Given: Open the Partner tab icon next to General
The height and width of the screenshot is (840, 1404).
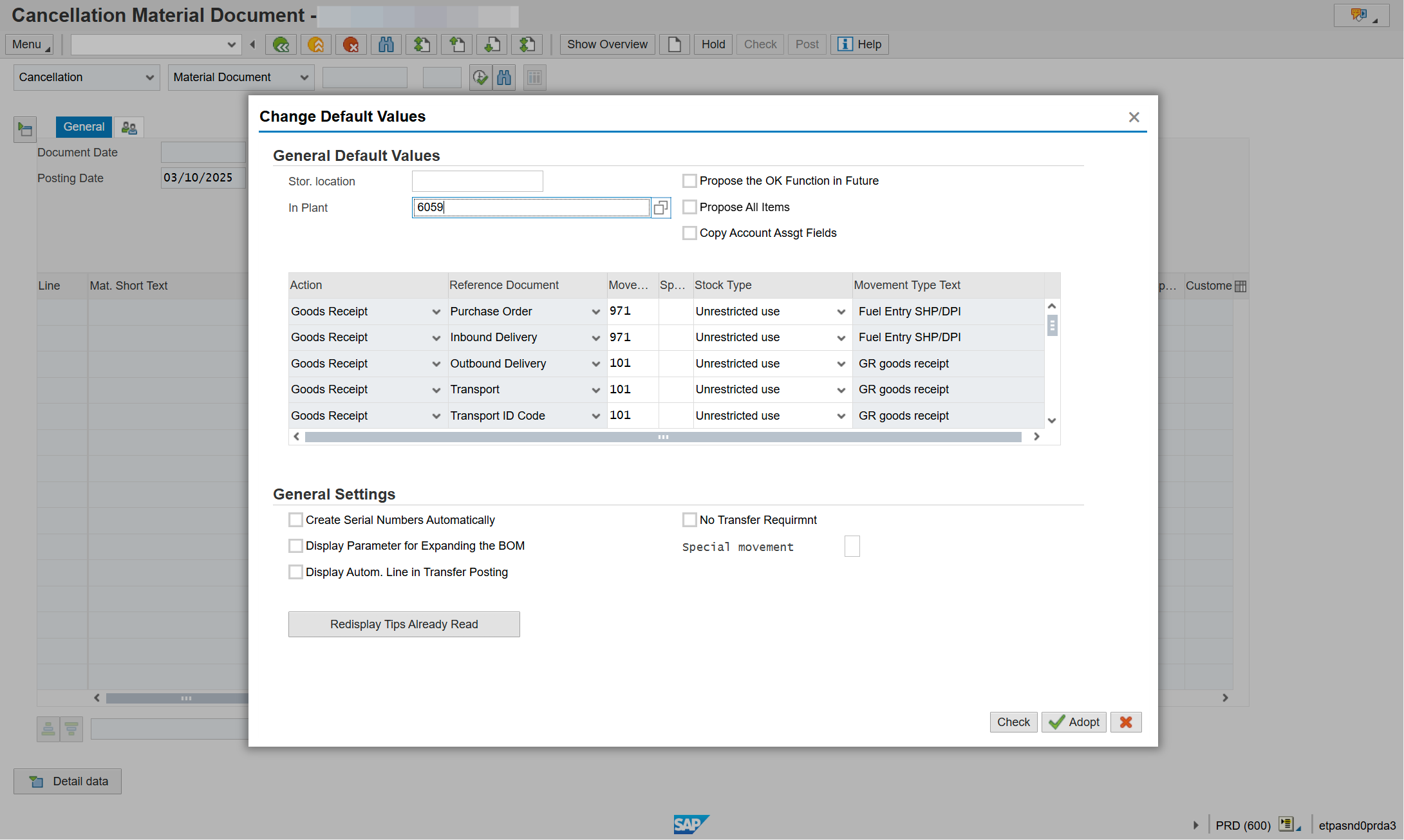Looking at the screenshot, I should (129, 127).
